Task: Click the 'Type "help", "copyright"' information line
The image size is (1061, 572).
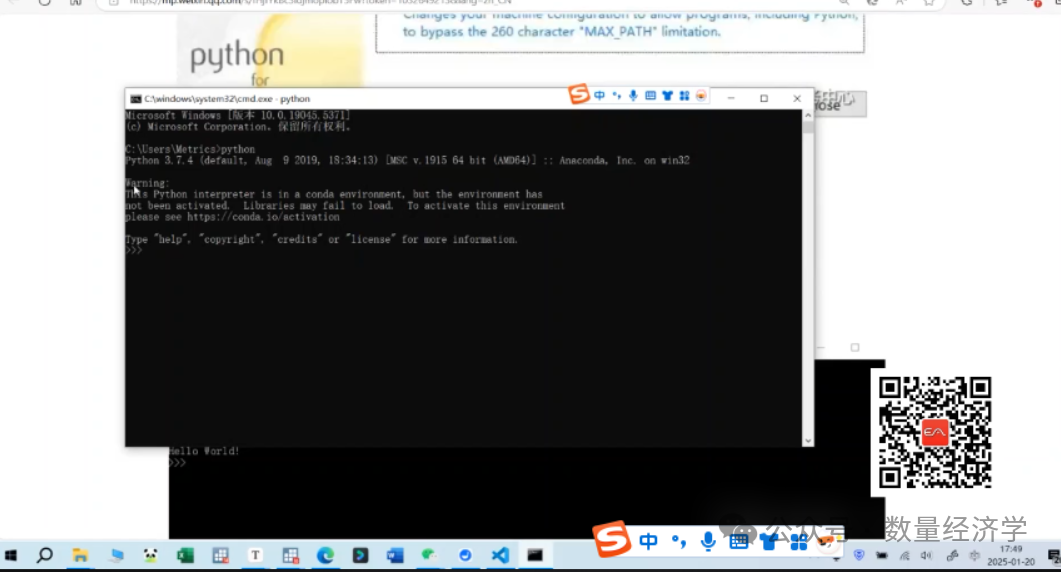Action: [321, 240]
